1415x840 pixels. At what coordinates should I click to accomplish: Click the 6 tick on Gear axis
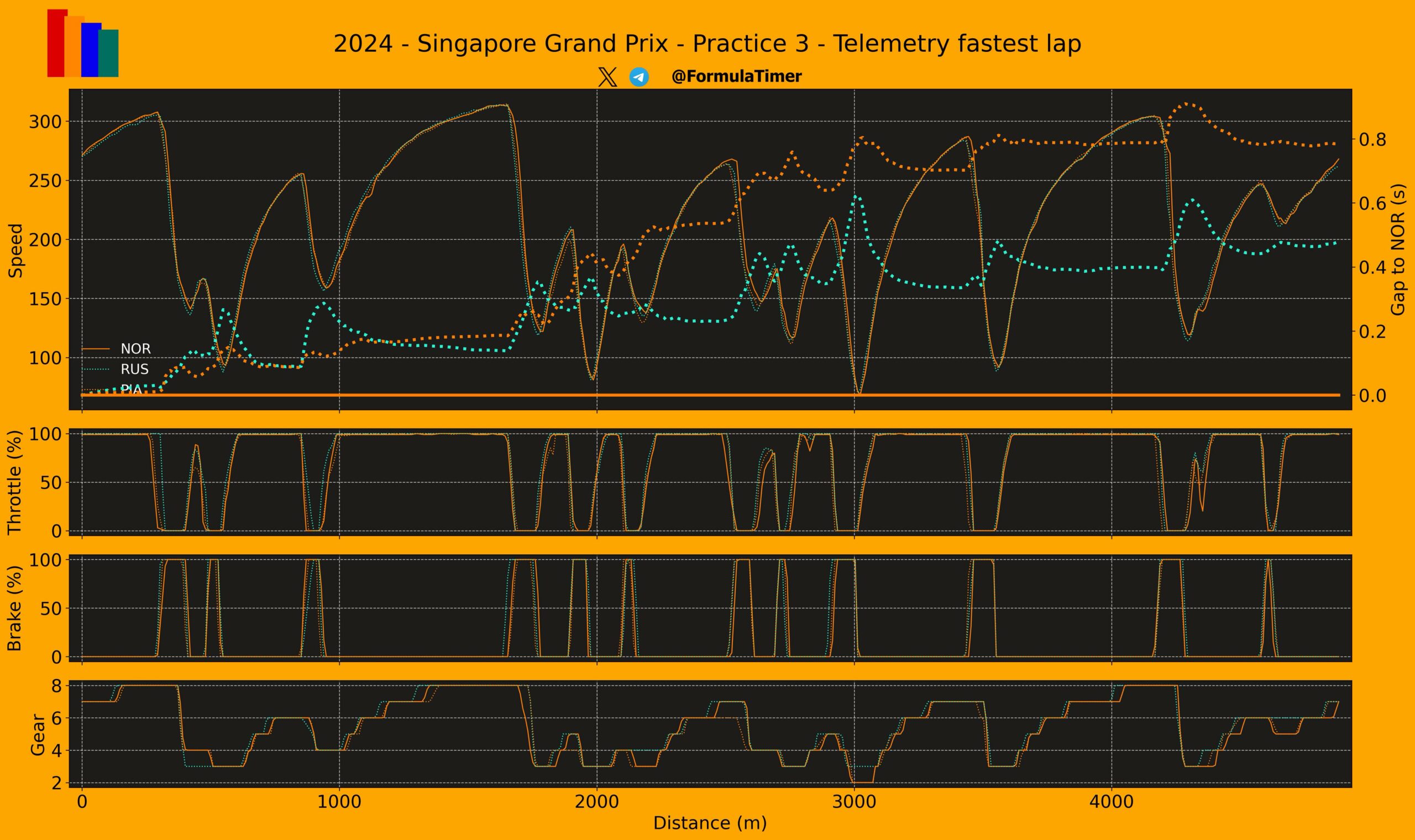(56, 718)
